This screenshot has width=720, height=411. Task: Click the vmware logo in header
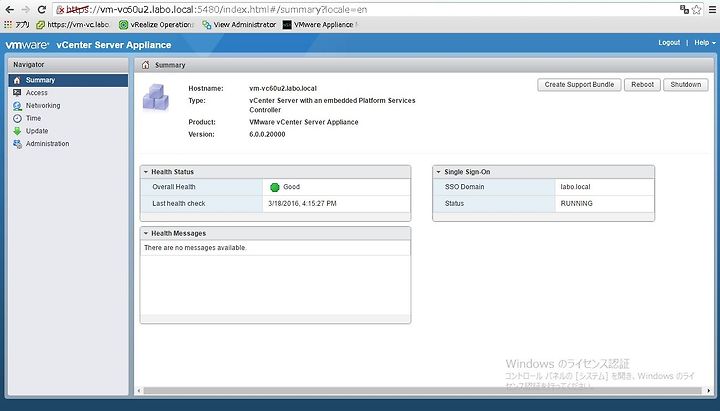(x=27, y=45)
